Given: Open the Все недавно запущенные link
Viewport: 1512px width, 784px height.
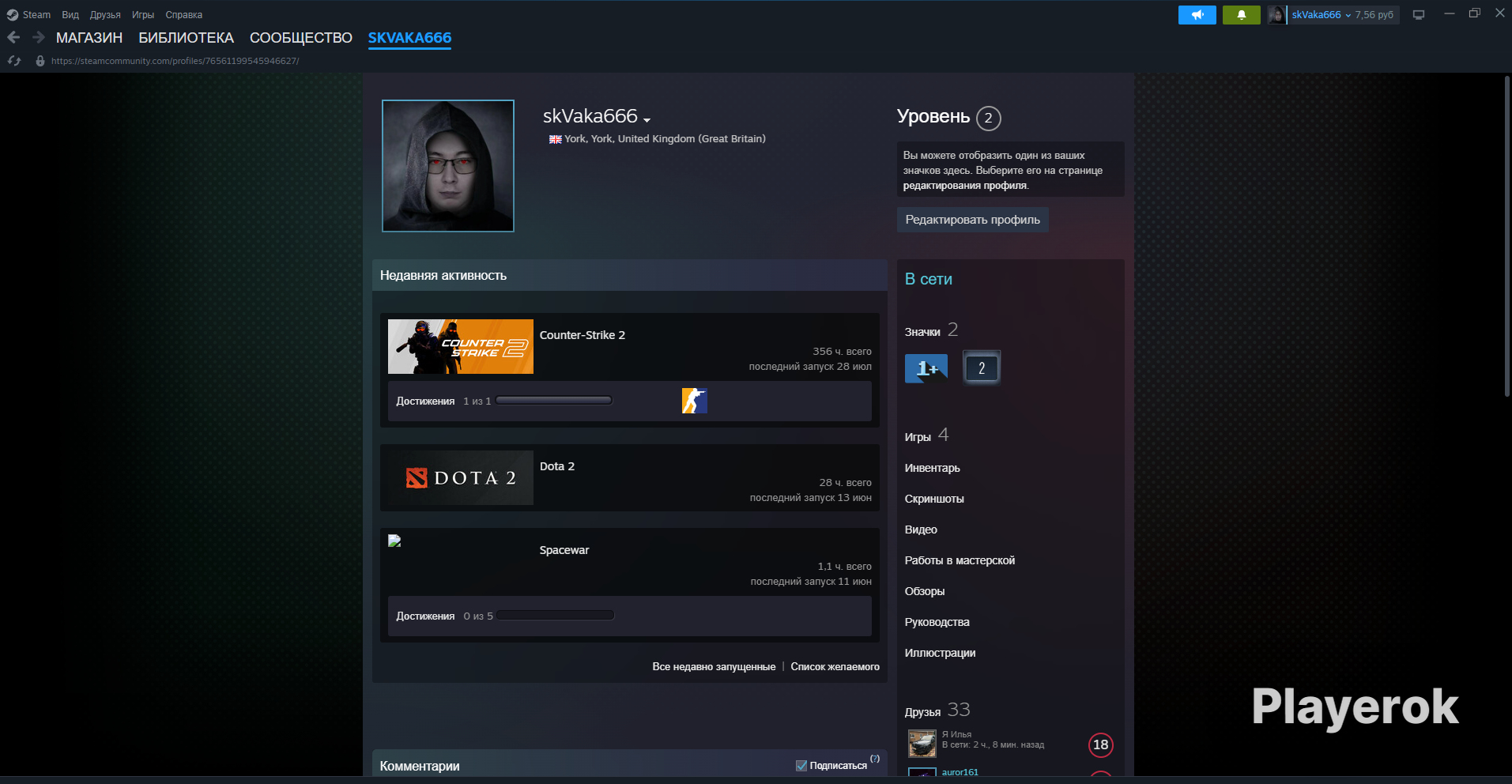Looking at the screenshot, I should point(714,667).
